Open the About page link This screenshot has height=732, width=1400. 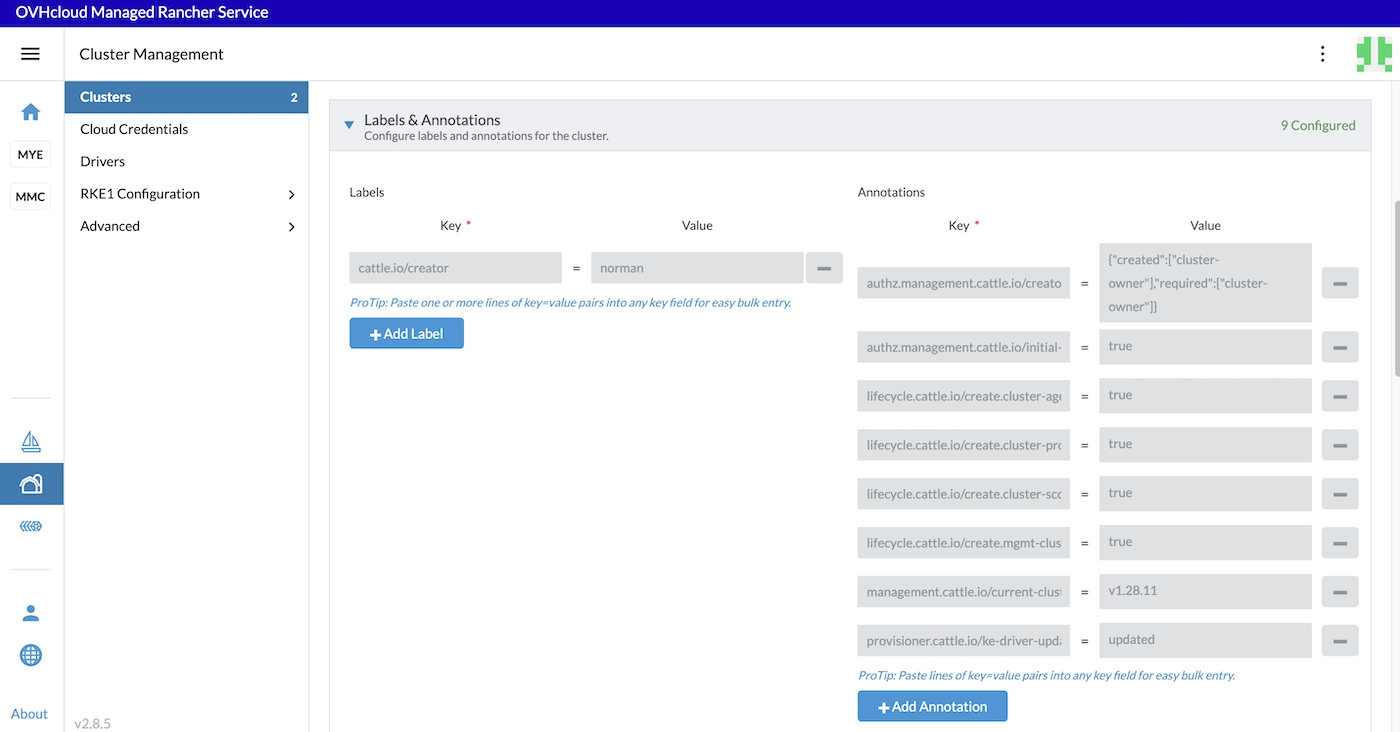coord(29,713)
